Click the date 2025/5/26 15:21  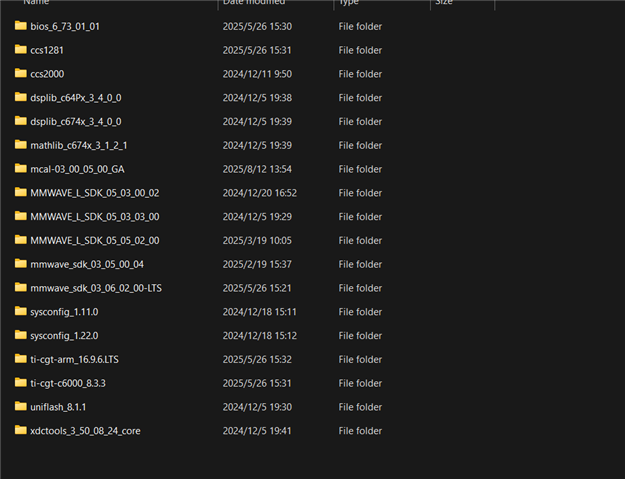[257, 288]
